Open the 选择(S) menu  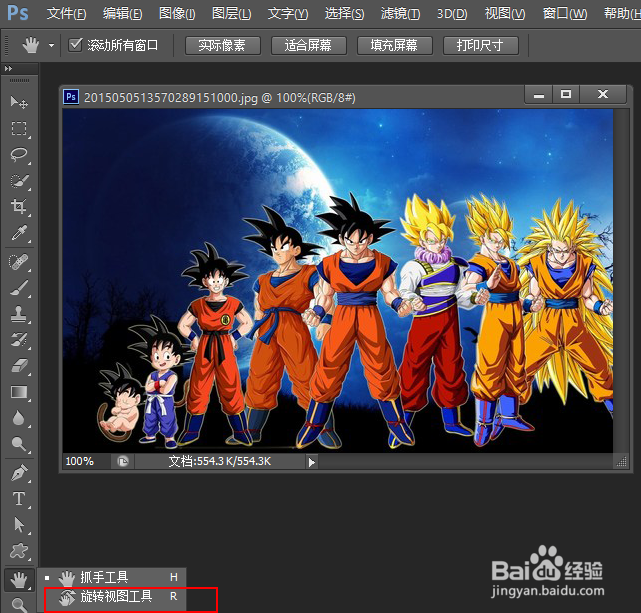tap(344, 14)
